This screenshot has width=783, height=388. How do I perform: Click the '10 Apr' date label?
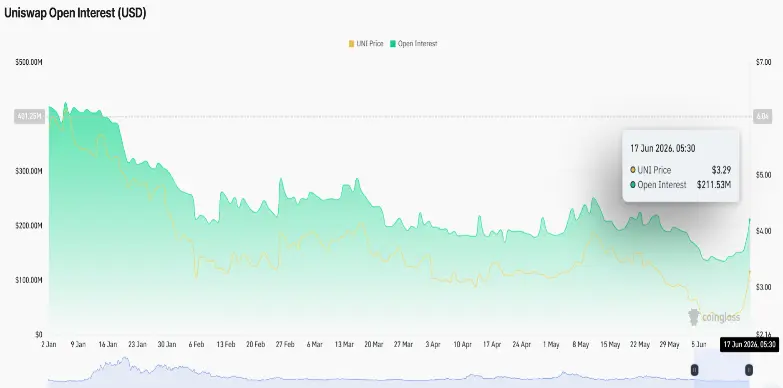(462, 345)
